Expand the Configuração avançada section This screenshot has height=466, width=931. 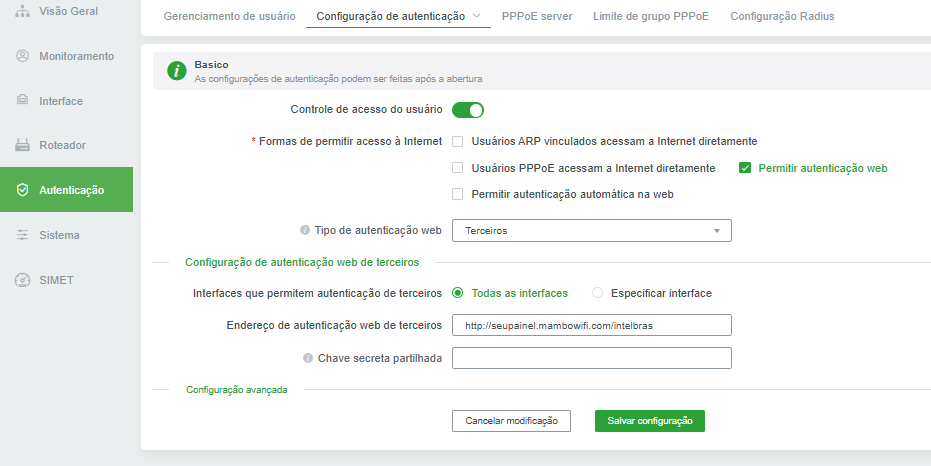click(237, 390)
